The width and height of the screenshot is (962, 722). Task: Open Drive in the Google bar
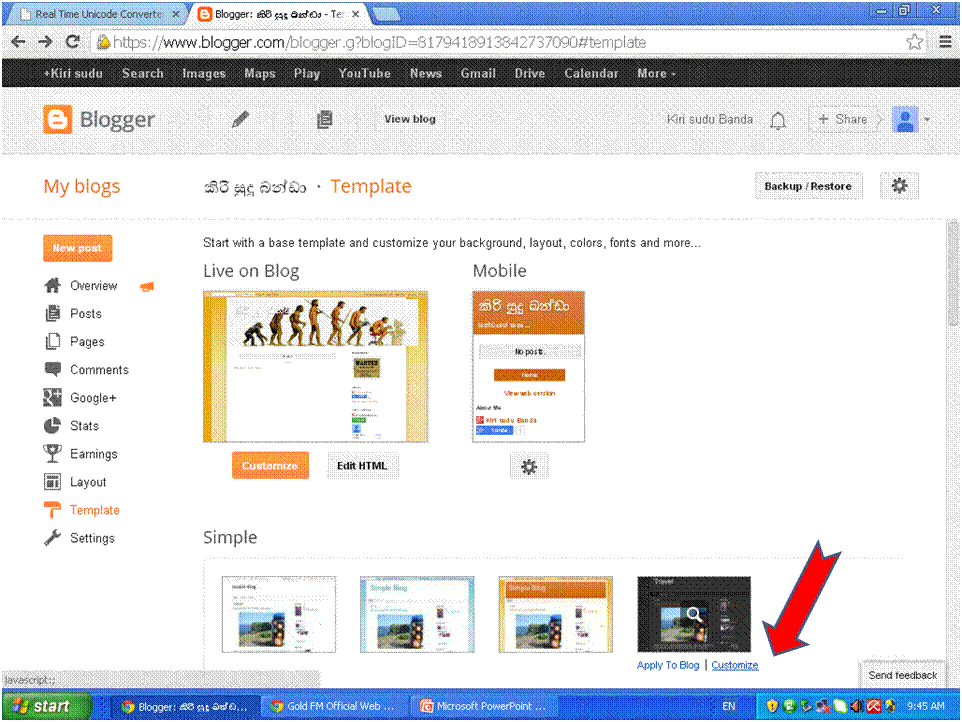(x=529, y=74)
